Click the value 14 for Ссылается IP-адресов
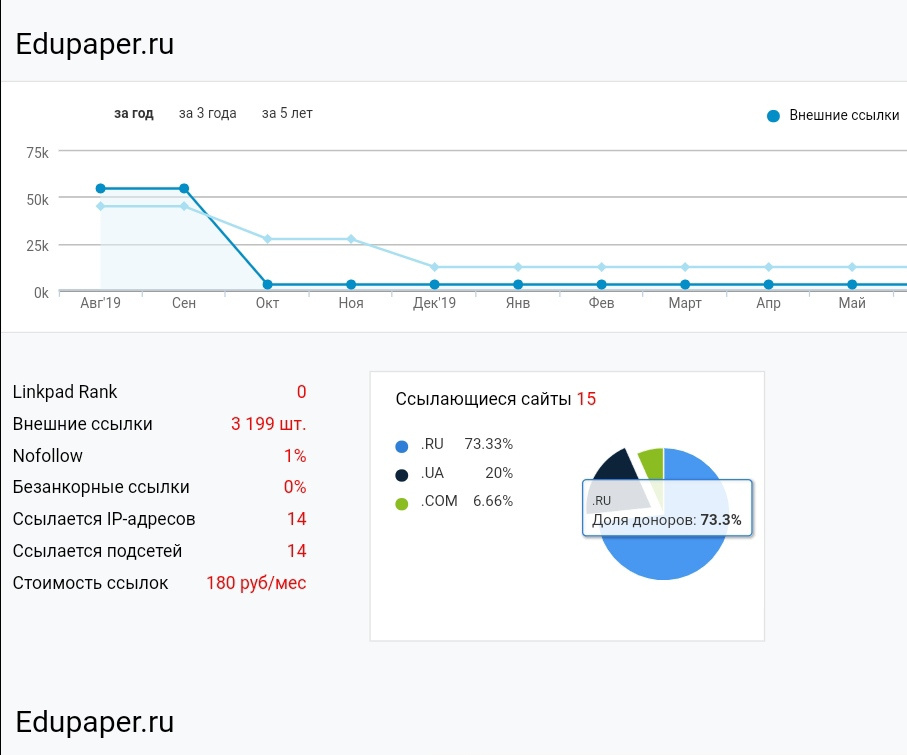This screenshot has width=907, height=755. (297, 519)
